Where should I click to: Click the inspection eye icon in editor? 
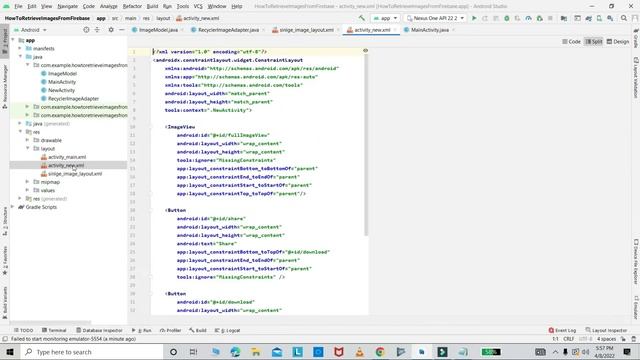(365, 51)
